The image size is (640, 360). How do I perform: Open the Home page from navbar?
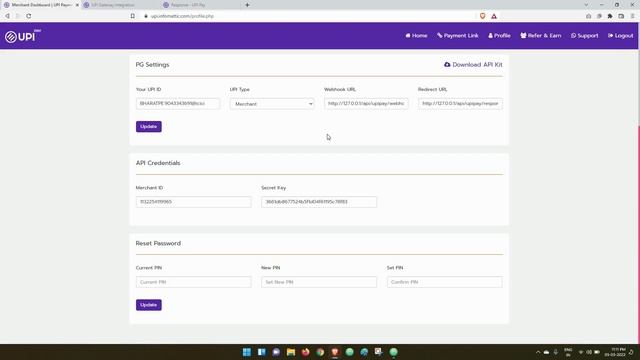(x=416, y=36)
